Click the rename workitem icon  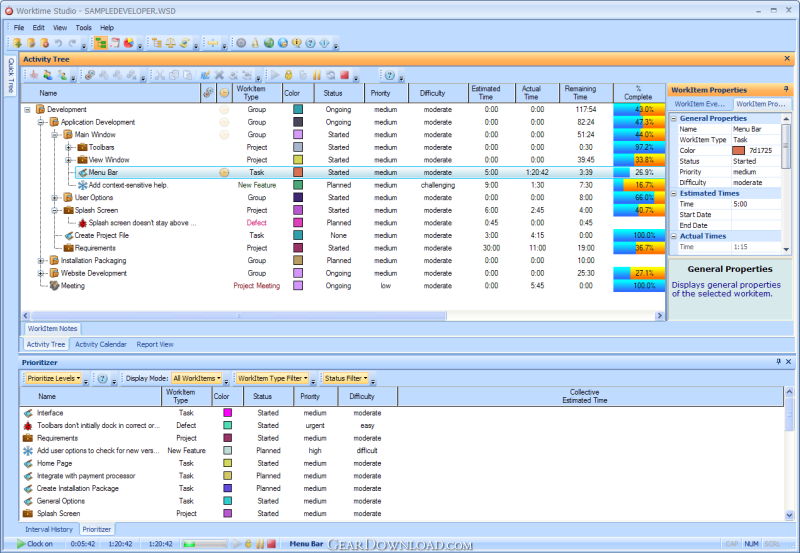pos(205,76)
